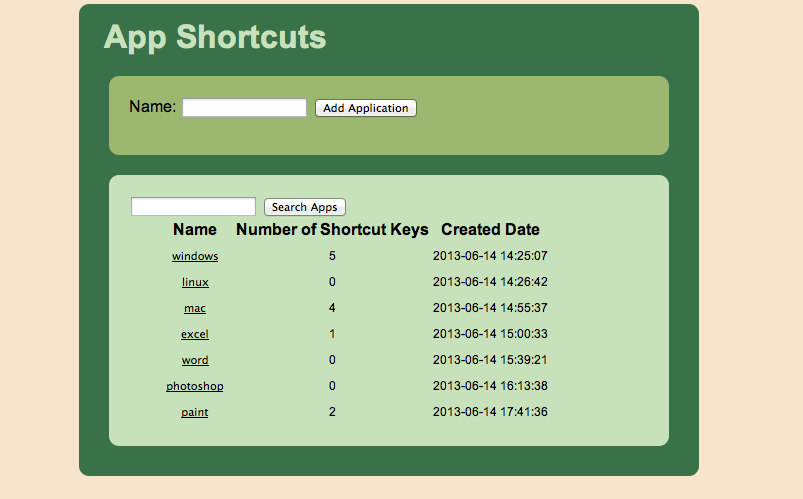The height and width of the screenshot is (499, 803).
Task: Click the Name: form label
Action: (x=153, y=107)
